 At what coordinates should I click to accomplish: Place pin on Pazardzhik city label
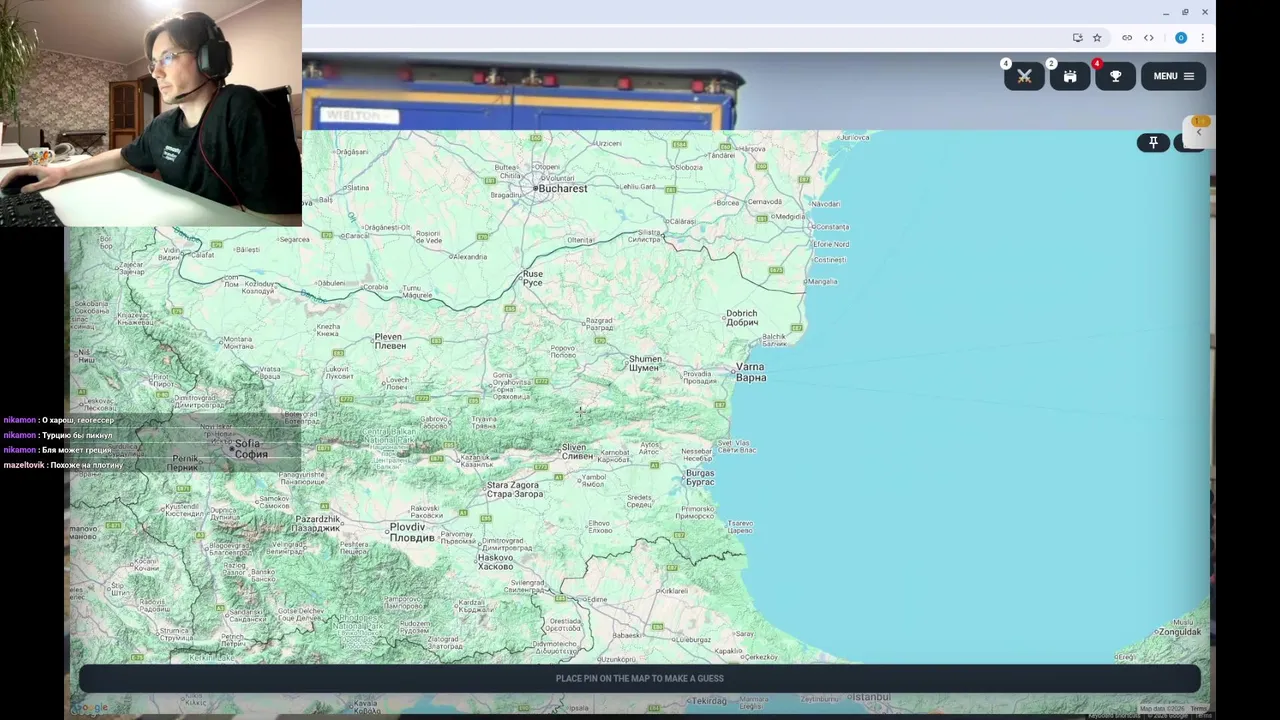tap(317, 523)
